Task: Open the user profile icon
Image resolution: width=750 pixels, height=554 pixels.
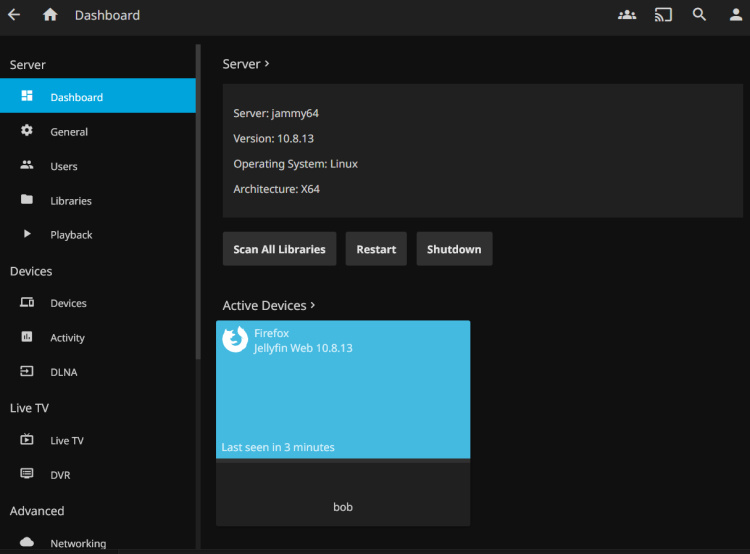Action: pos(736,15)
